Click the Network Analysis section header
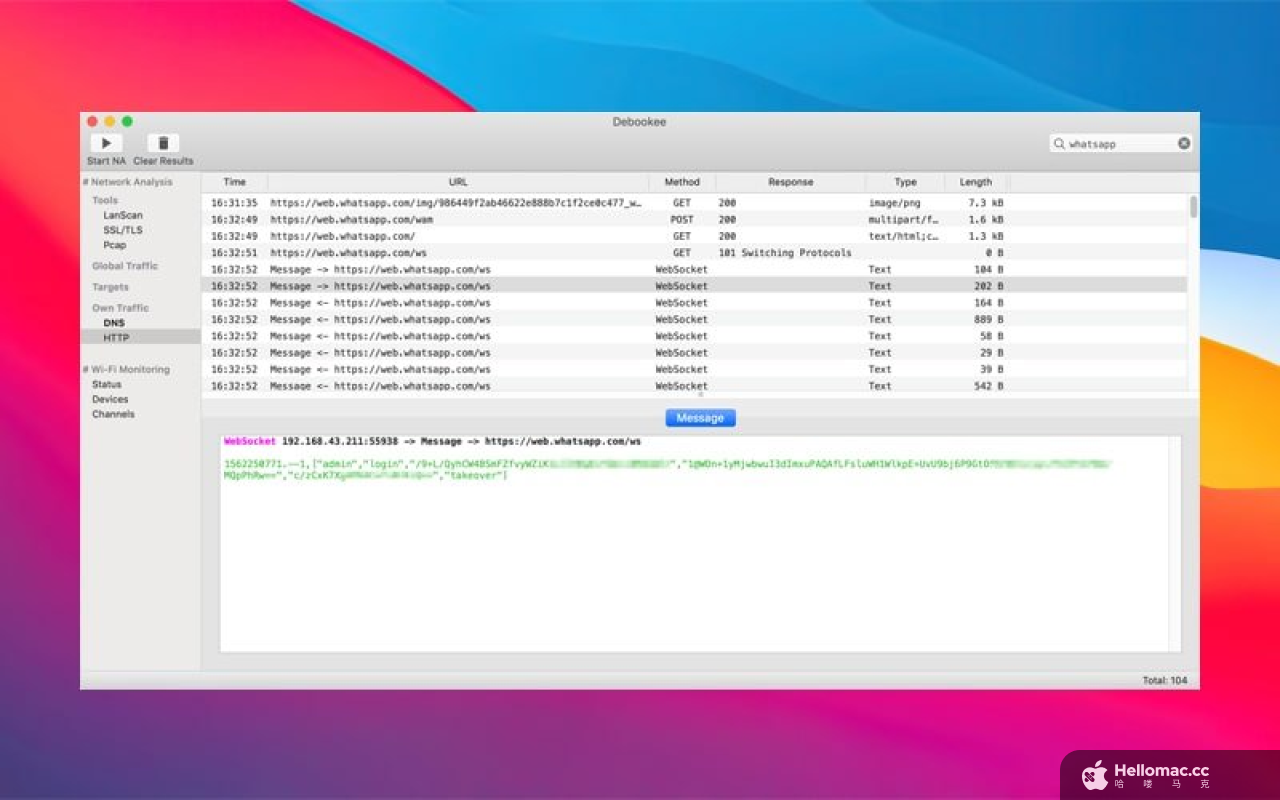Image resolution: width=1280 pixels, height=800 pixels. [x=127, y=182]
